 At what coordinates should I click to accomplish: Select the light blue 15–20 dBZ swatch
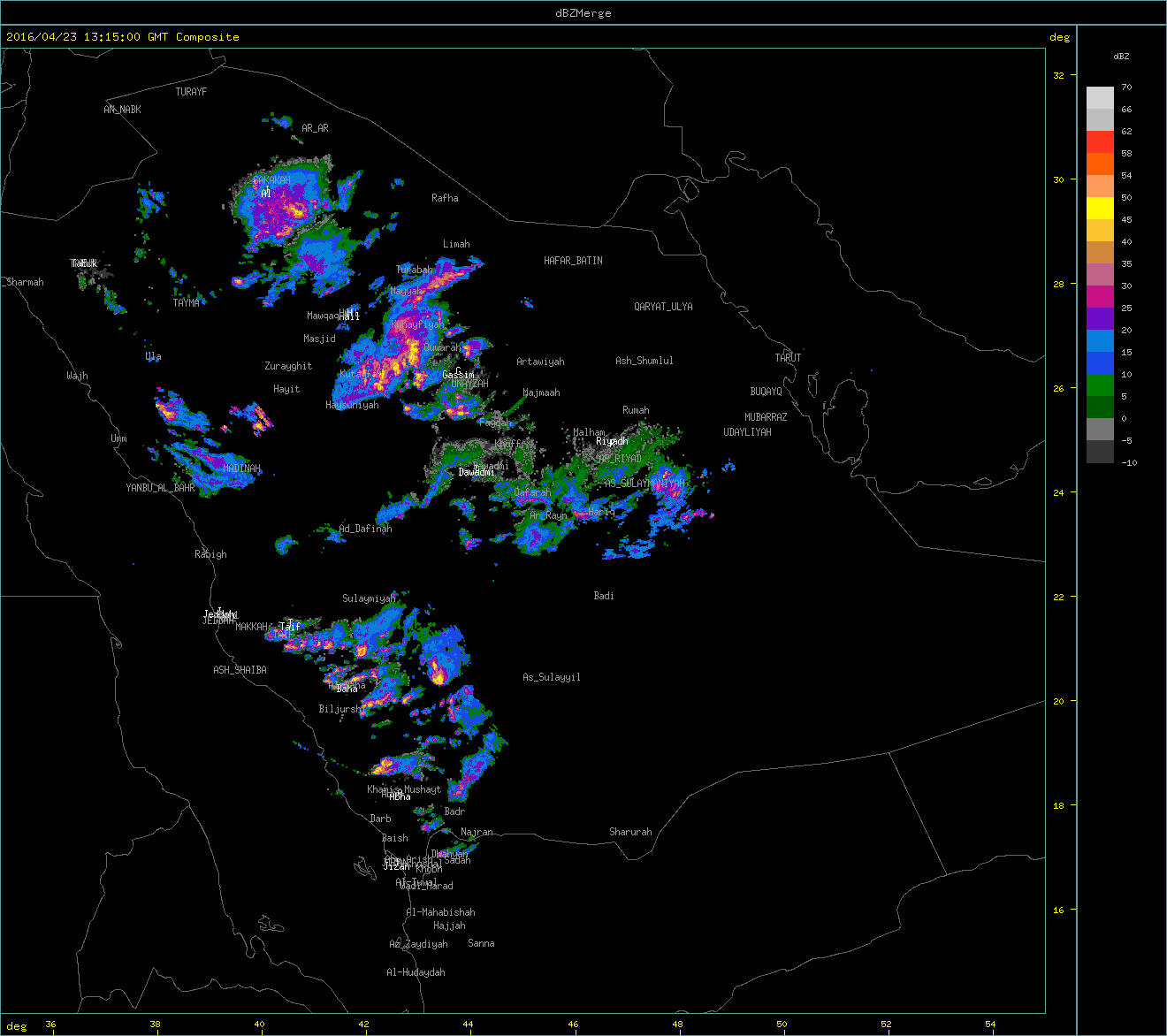pyautogui.click(x=1100, y=340)
